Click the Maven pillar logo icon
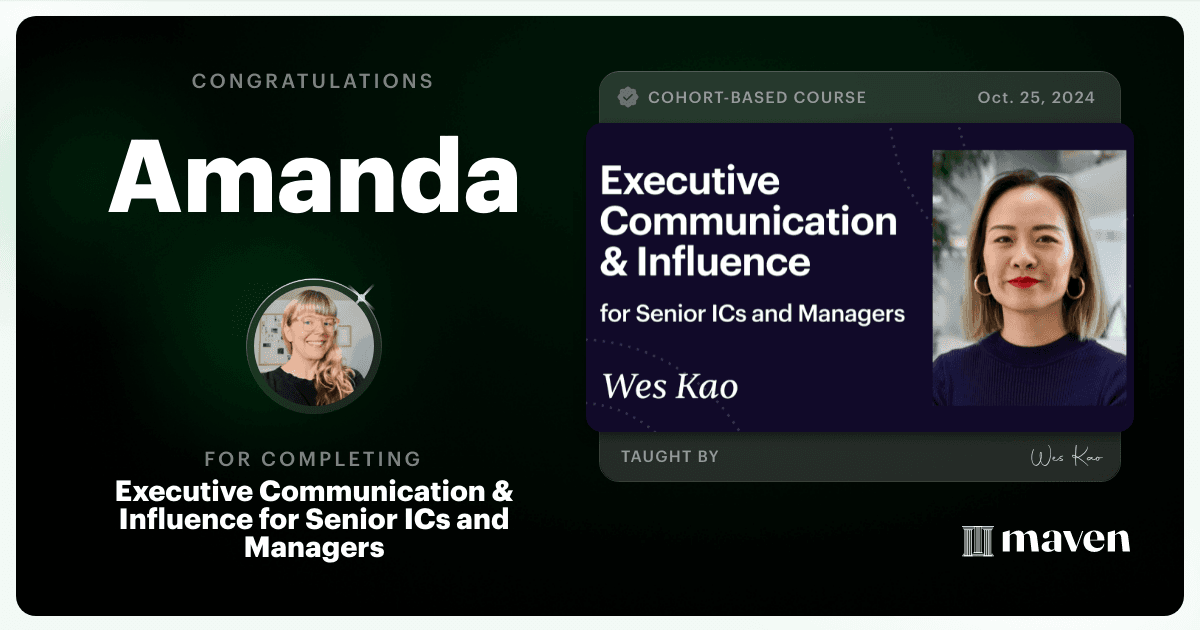The height and width of the screenshot is (630, 1200). [x=977, y=541]
